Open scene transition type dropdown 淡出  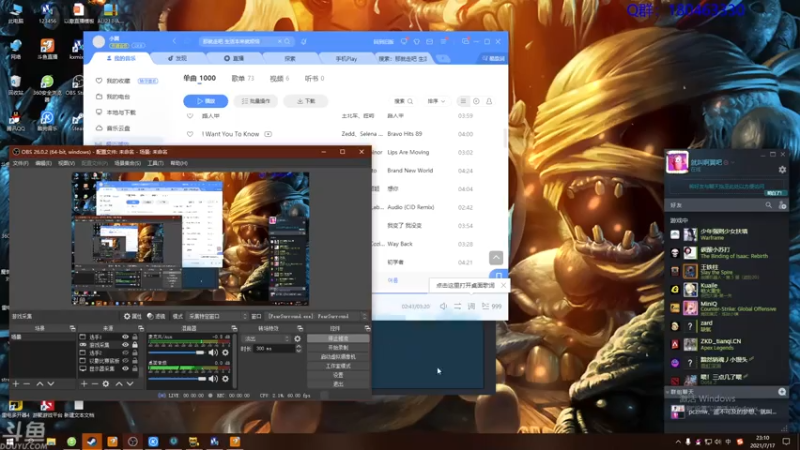tap(266, 339)
